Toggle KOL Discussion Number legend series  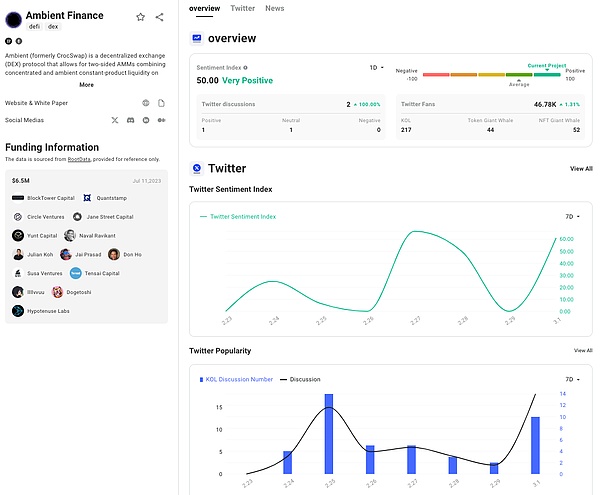click(x=234, y=380)
